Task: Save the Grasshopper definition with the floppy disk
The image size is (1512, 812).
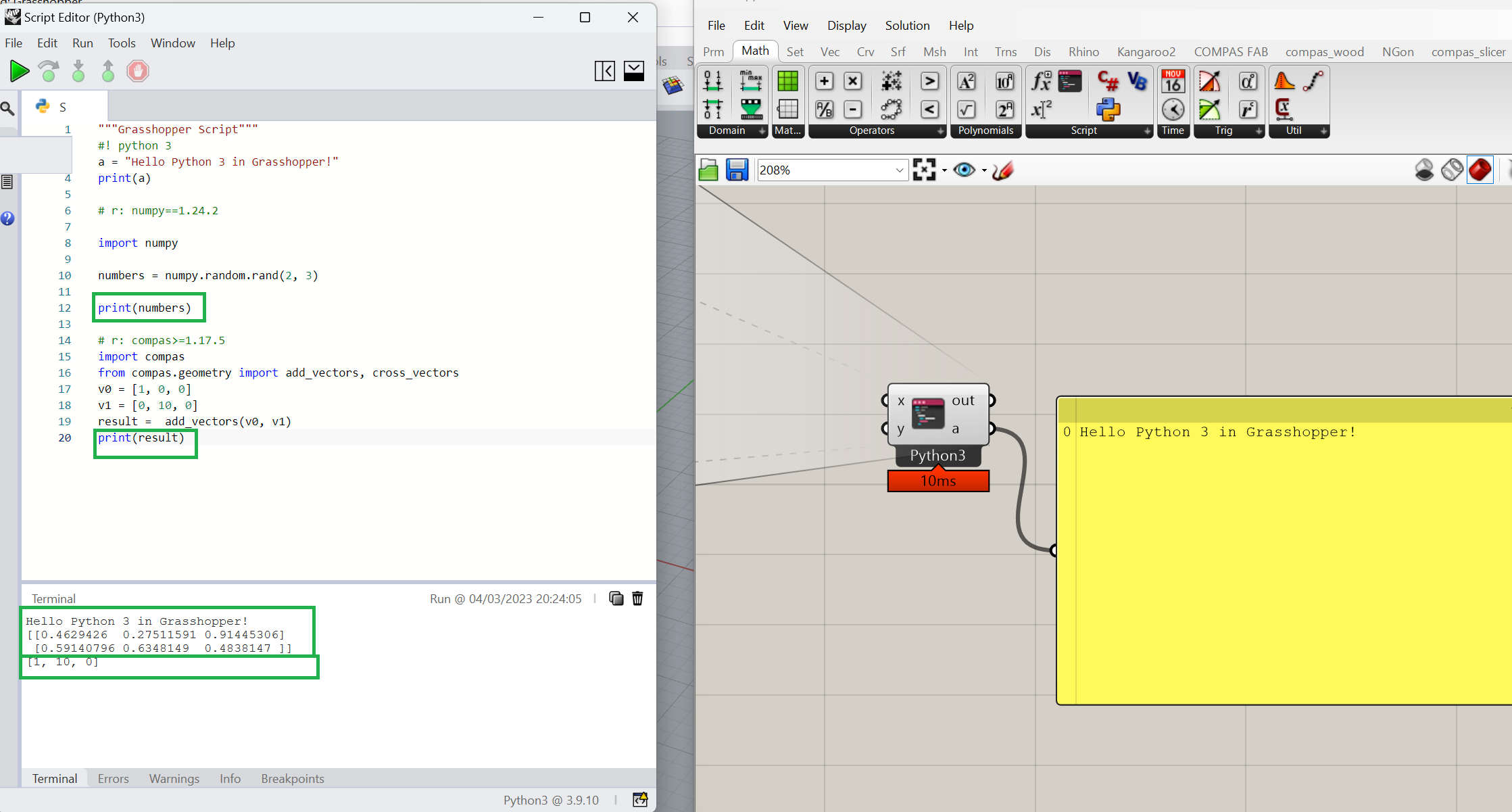Action: (x=737, y=169)
